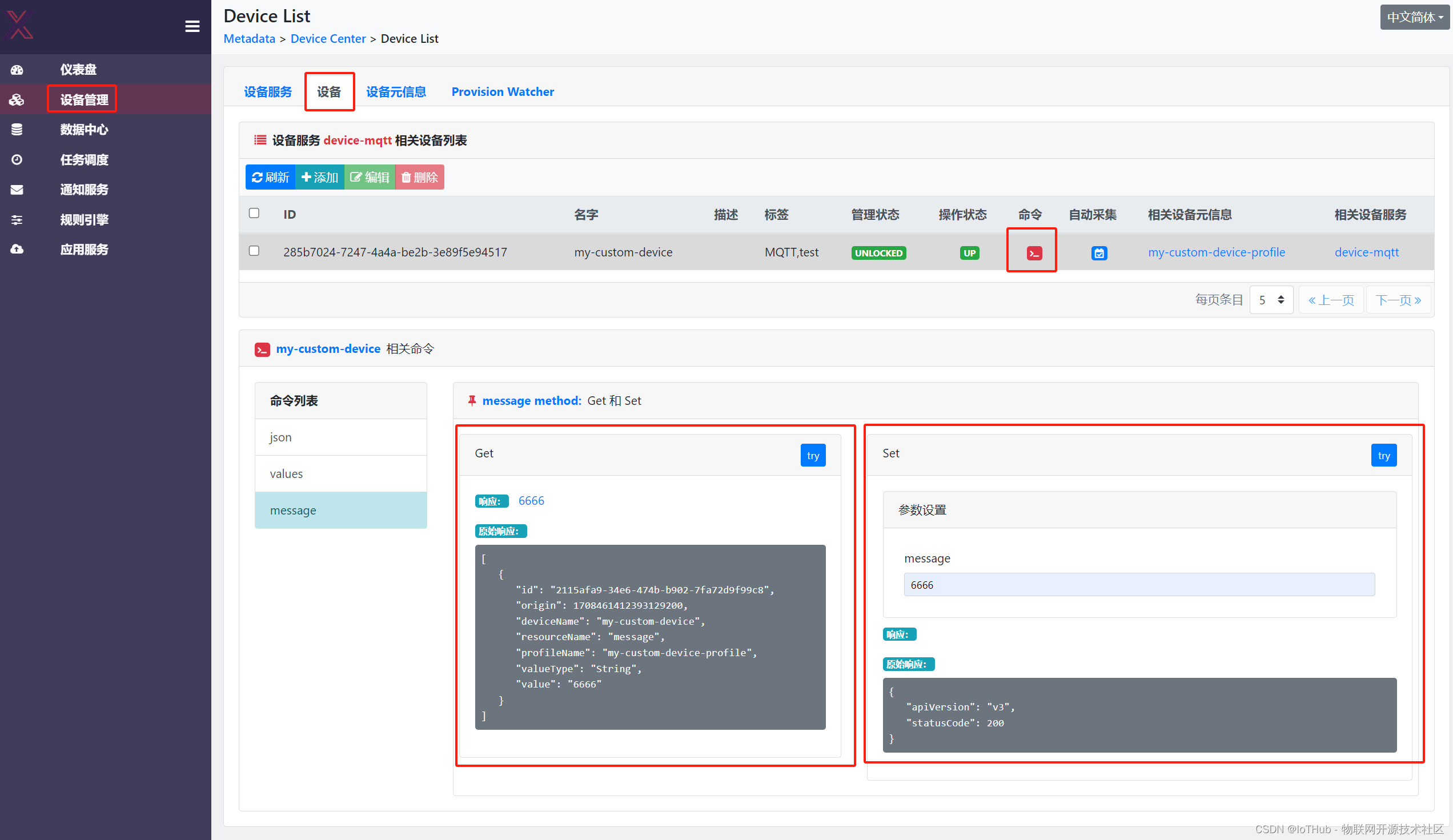The width and height of the screenshot is (1453, 840).
Task: Click the cloud icon beside 应用服务
Action: pos(17,249)
